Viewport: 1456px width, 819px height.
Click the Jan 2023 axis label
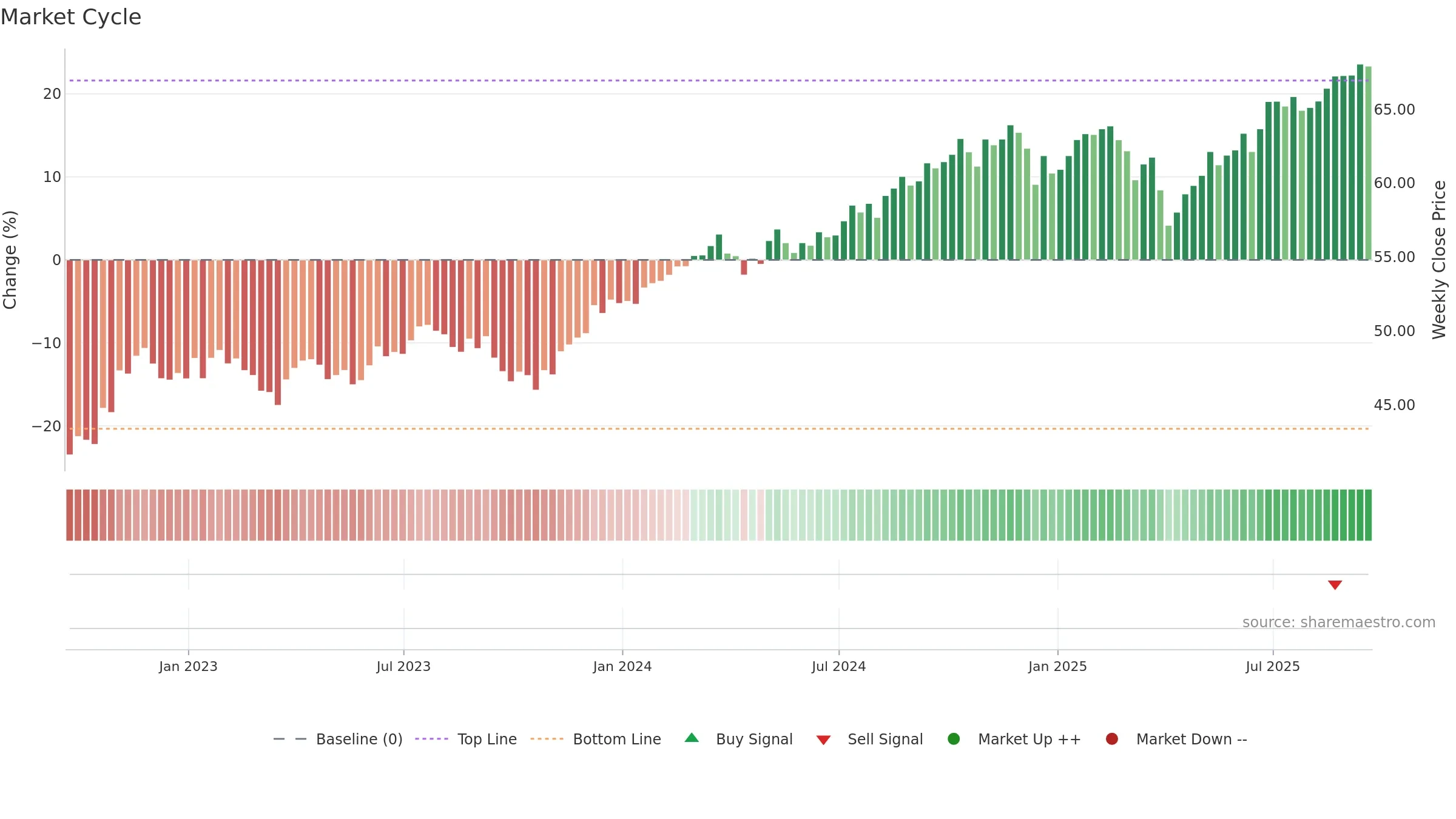(x=188, y=667)
